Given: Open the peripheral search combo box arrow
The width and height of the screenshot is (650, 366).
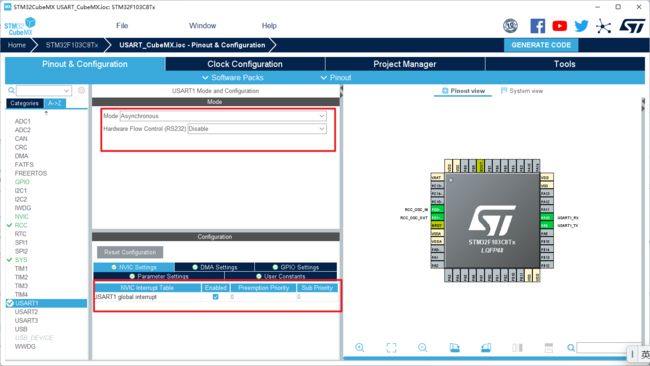Looking at the screenshot, I should pyautogui.click(x=66, y=90).
